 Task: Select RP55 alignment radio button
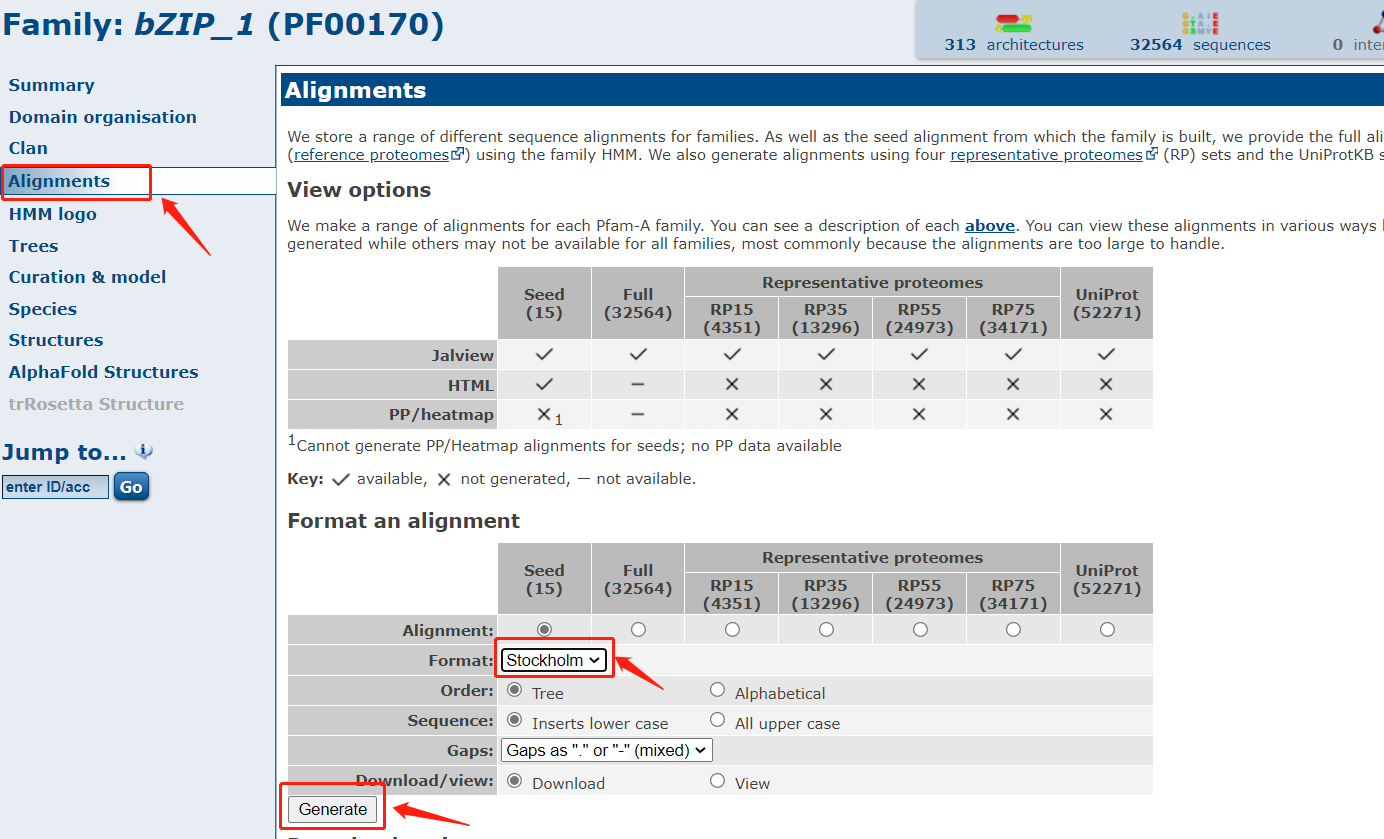tap(920, 629)
